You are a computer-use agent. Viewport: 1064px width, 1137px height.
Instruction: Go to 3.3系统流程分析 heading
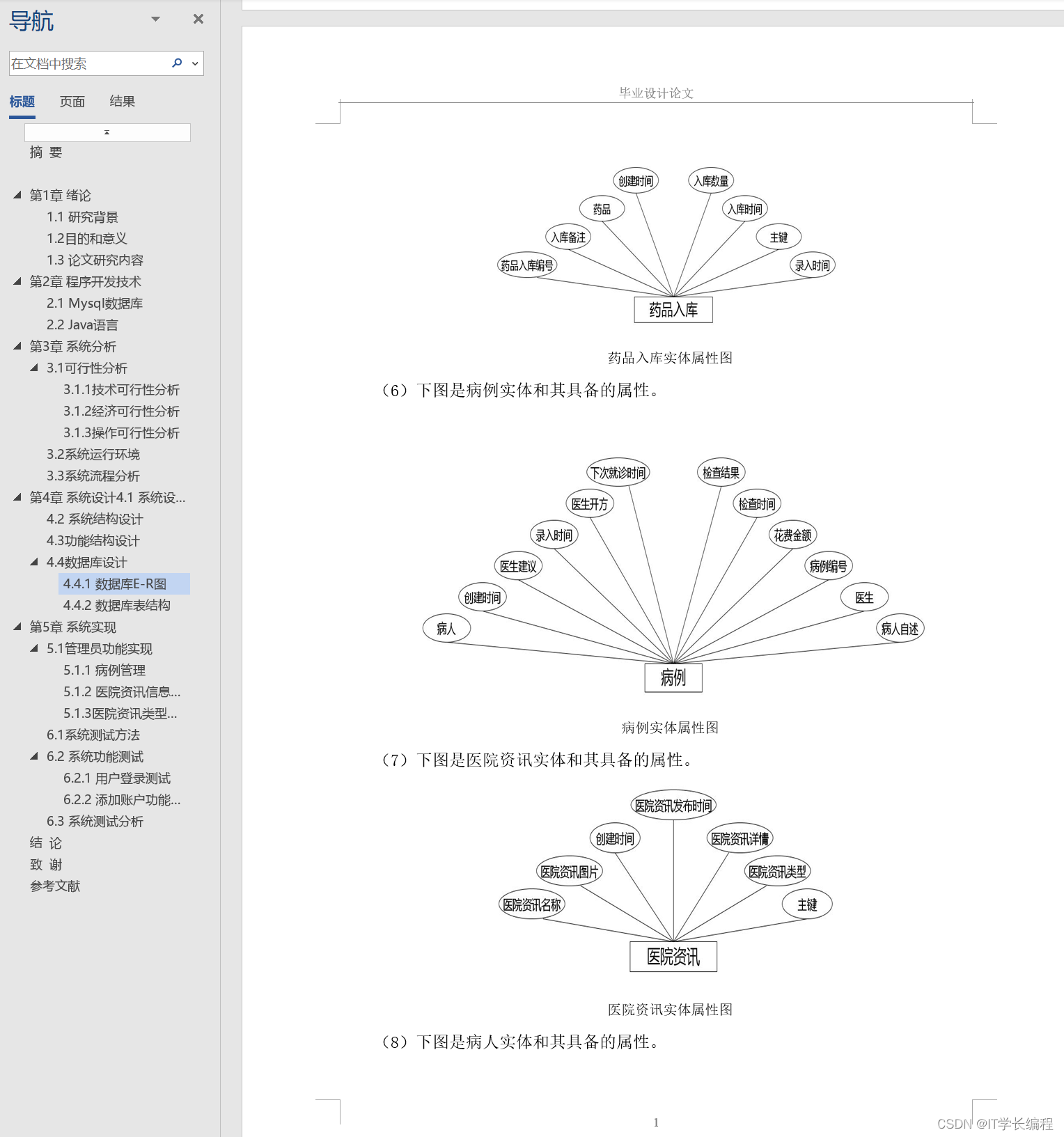[x=93, y=476]
